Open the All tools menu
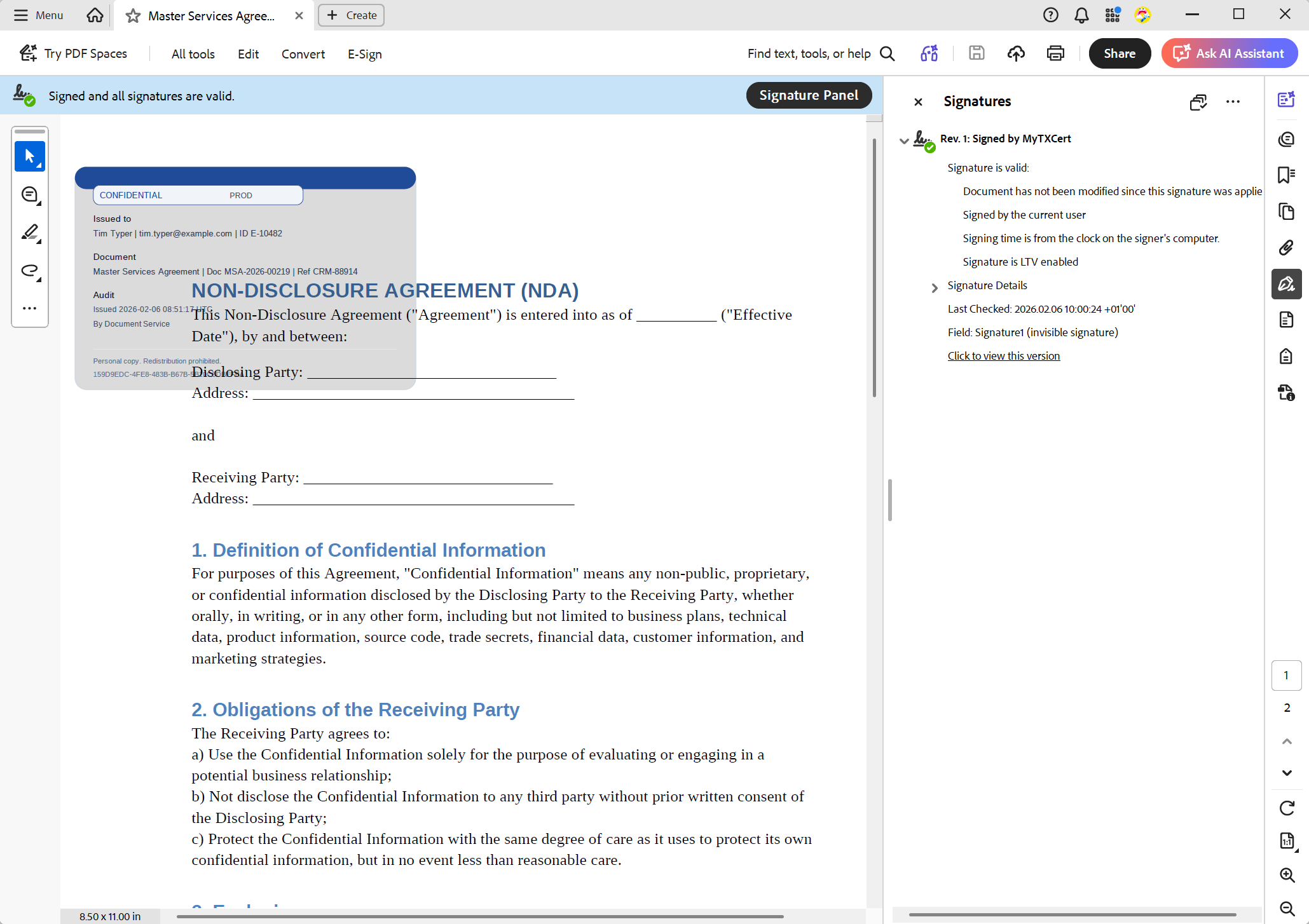The image size is (1309, 924). pyautogui.click(x=193, y=54)
